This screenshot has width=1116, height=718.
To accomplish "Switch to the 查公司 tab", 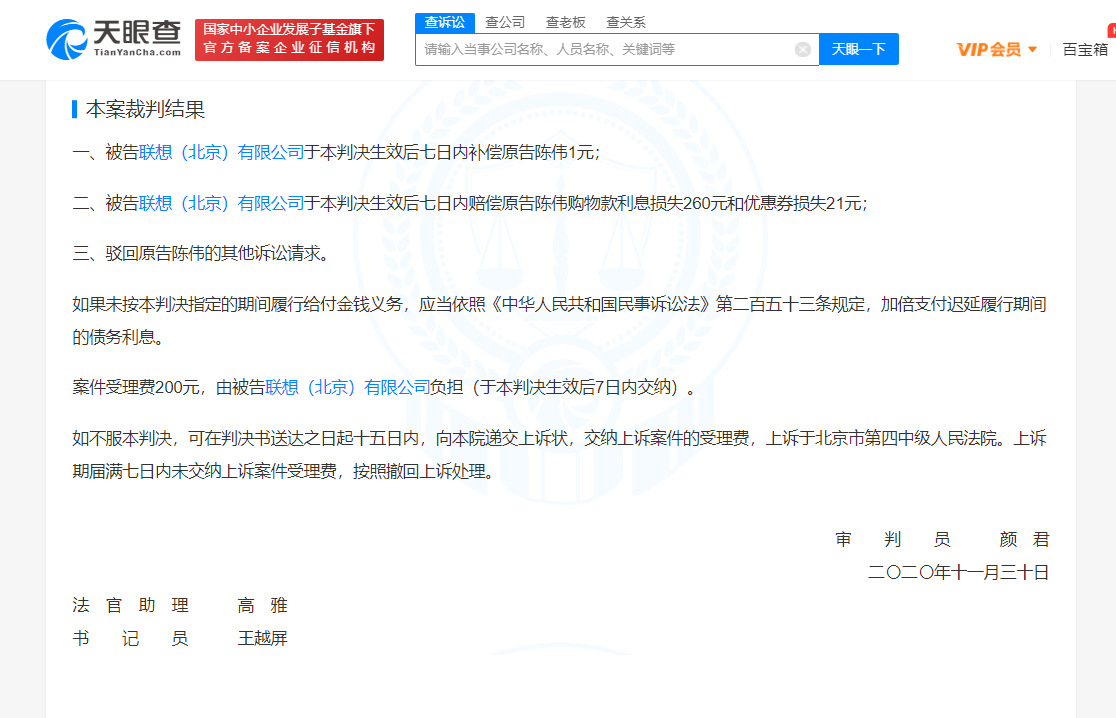I will [x=505, y=23].
